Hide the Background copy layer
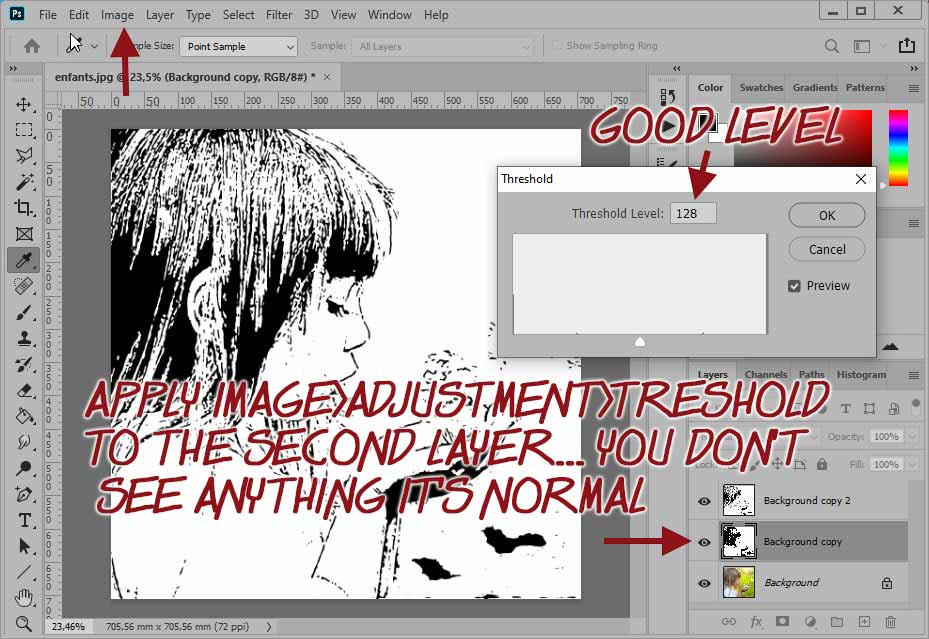This screenshot has height=639, width=929. [704, 542]
